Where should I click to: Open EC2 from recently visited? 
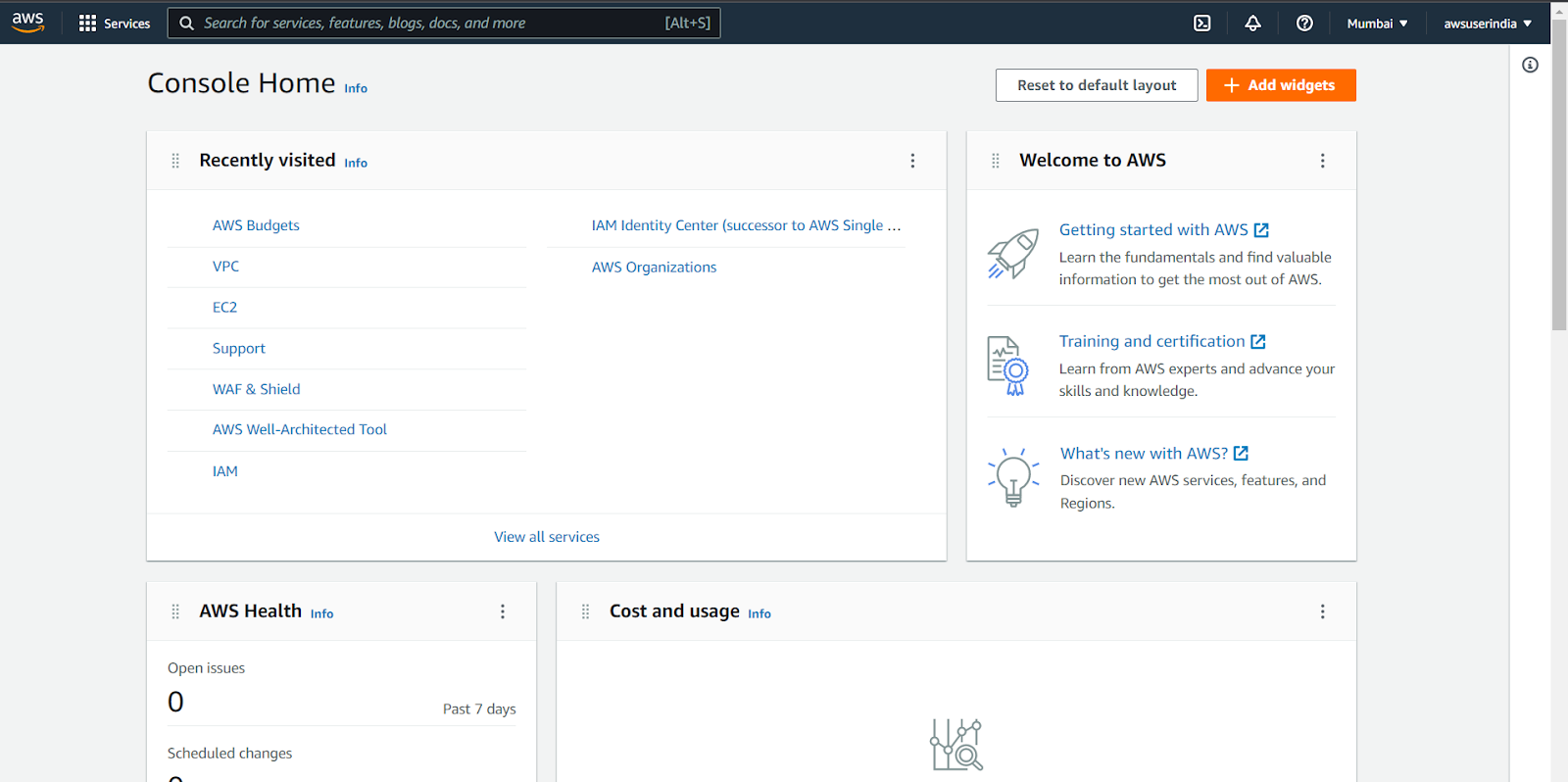pyautogui.click(x=224, y=308)
